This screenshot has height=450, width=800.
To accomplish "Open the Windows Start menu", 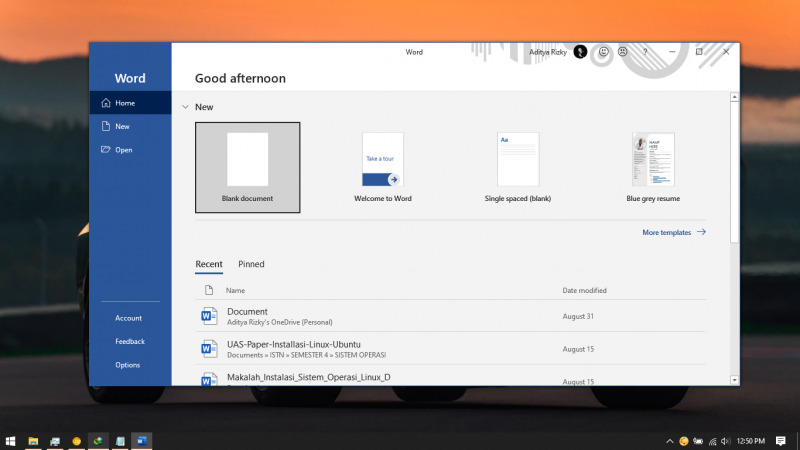I will pos(10,441).
